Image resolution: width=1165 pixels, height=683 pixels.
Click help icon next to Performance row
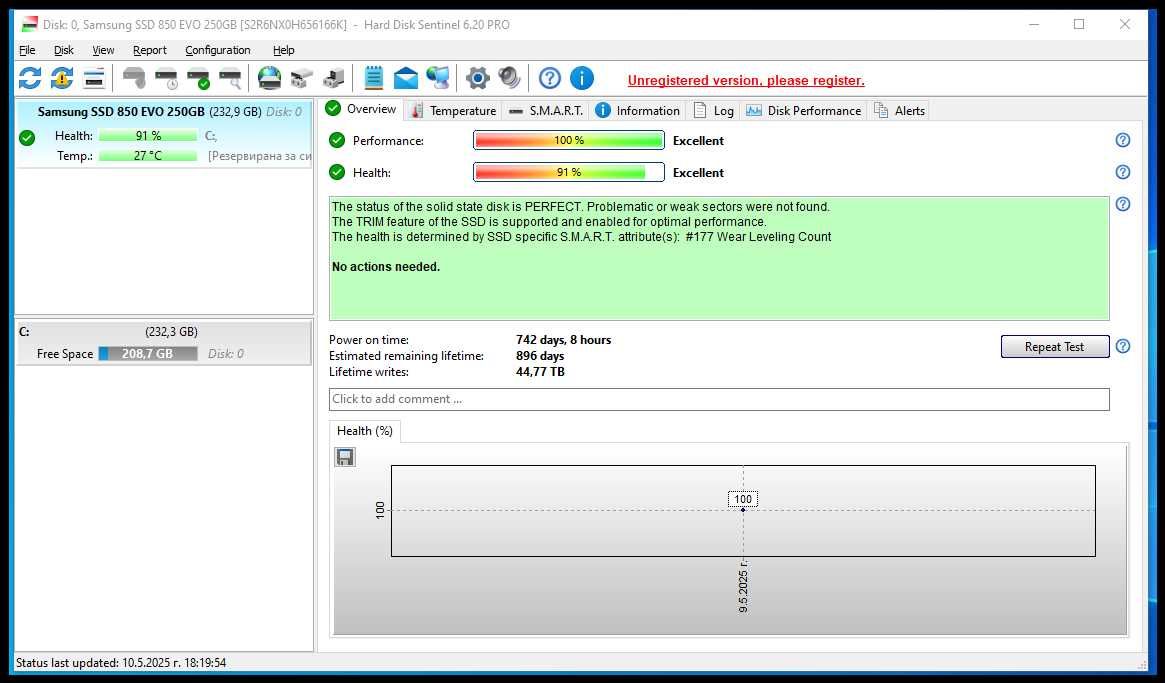coord(1123,140)
